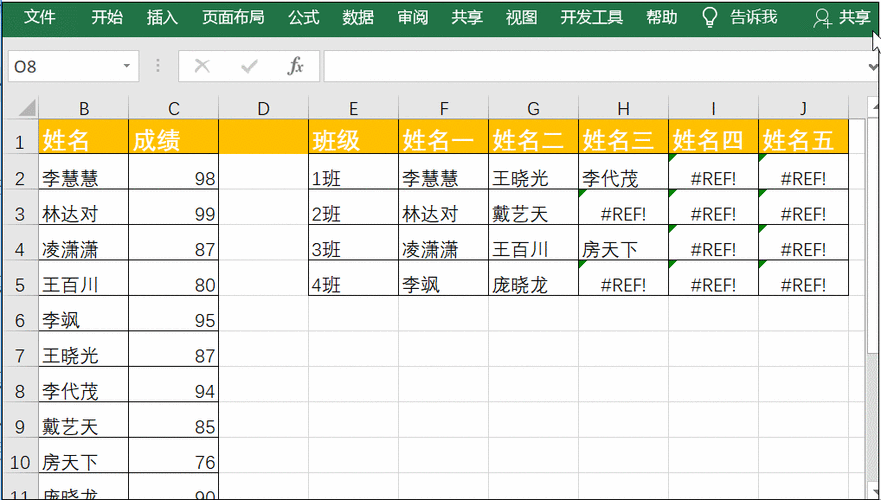881x500 pixels.
Task: Click the formula bar input area
Action: (595, 66)
